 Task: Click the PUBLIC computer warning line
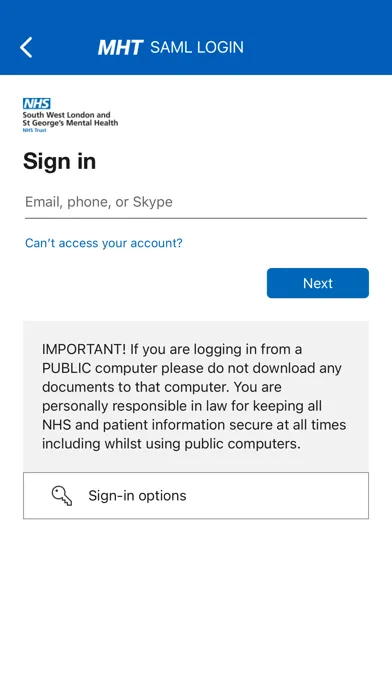click(192, 368)
